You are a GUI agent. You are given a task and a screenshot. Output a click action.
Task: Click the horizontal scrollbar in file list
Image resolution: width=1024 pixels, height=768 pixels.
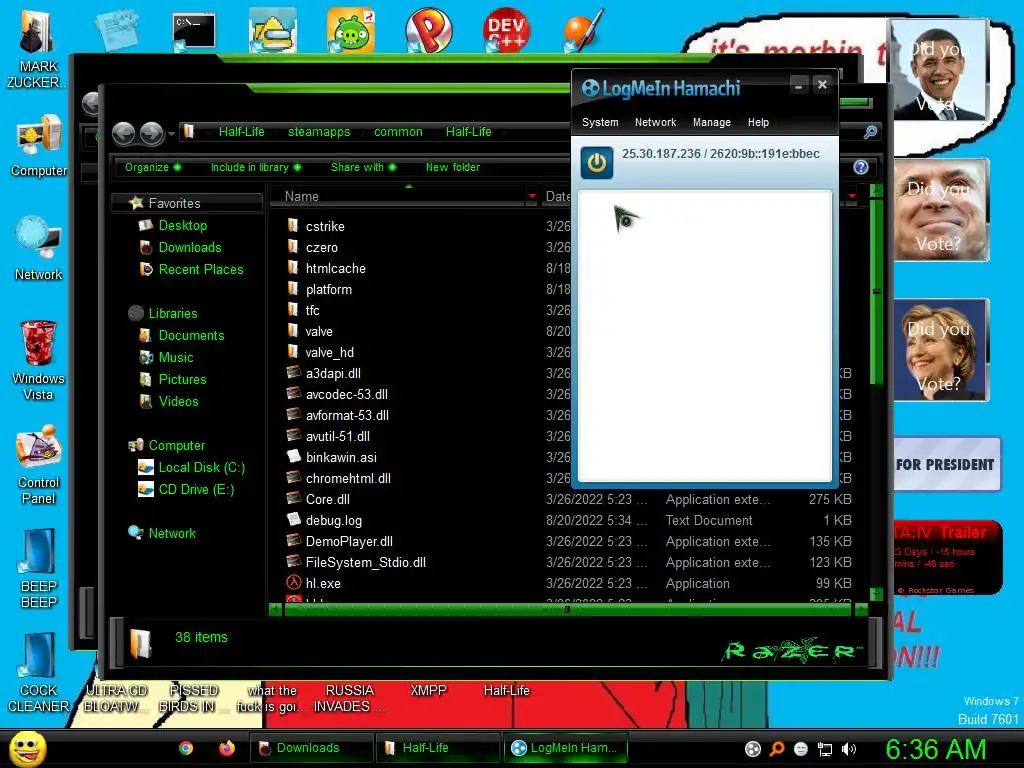[x=567, y=609]
